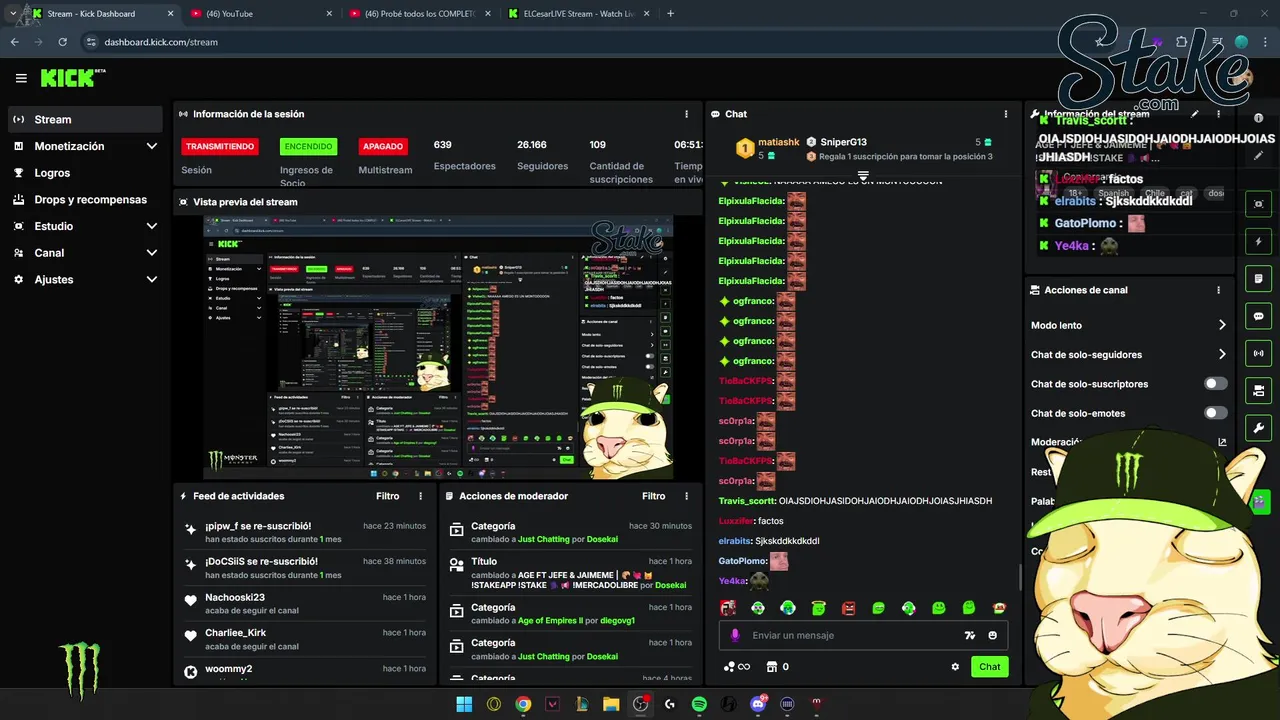The image size is (1280, 720).
Task: Pop out the Moderación panel icon
Action: pyautogui.click(x=1222, y=442)
